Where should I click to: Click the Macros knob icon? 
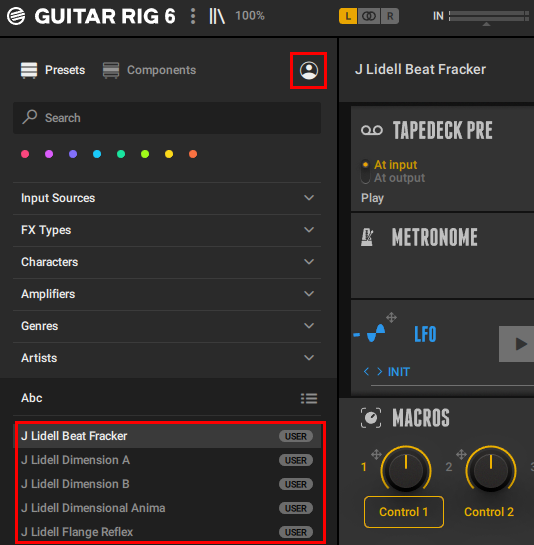[371, 417]
